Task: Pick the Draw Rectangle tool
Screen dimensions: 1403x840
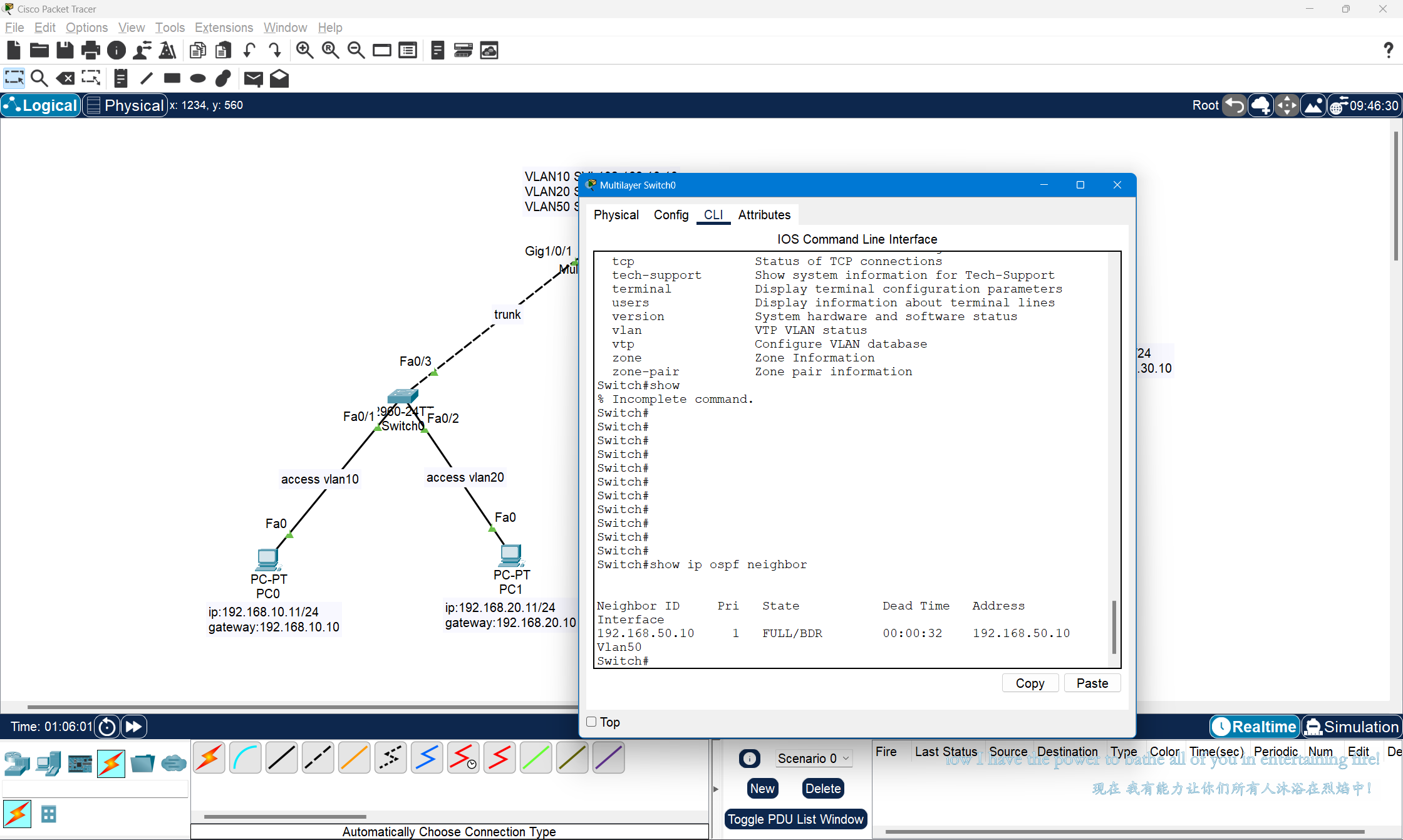Action: tap(172, 78)
